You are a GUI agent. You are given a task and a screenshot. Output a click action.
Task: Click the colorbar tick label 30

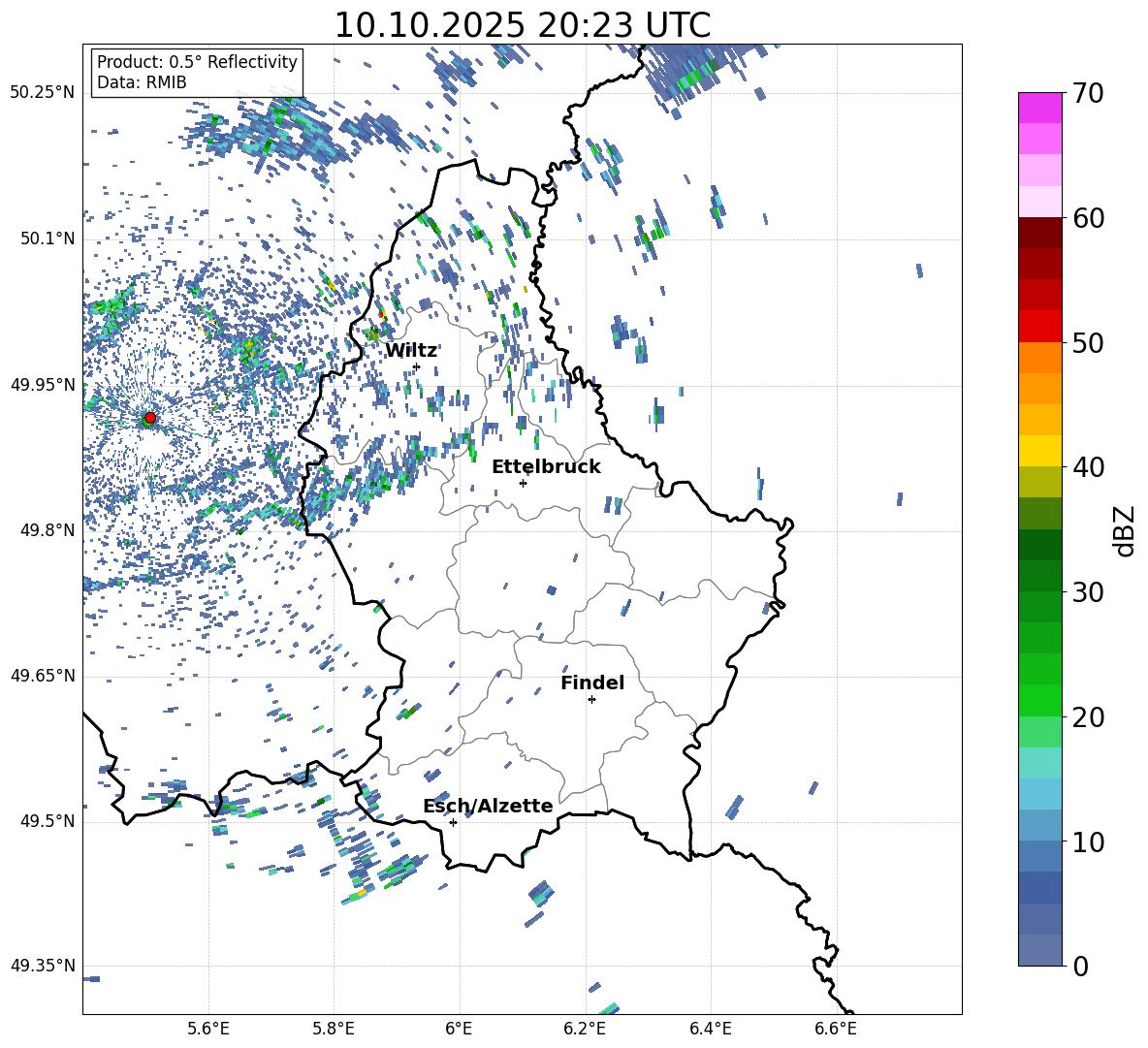pyautogui.click(x=1088, y=592)
